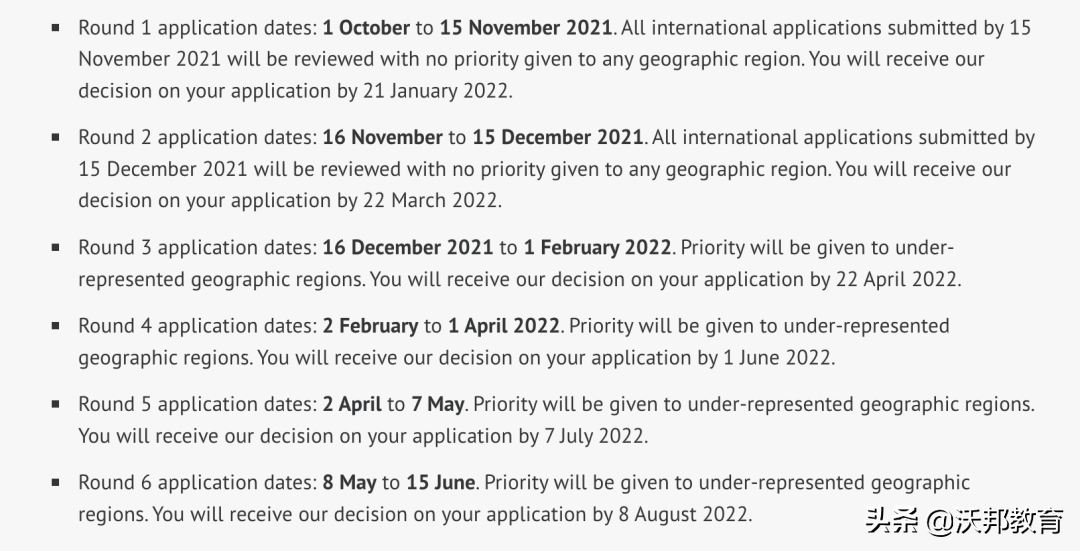Screen dimensions: 1080x551
Task: Click the bold "1 October" date
Action: click(x=366, y=27)
